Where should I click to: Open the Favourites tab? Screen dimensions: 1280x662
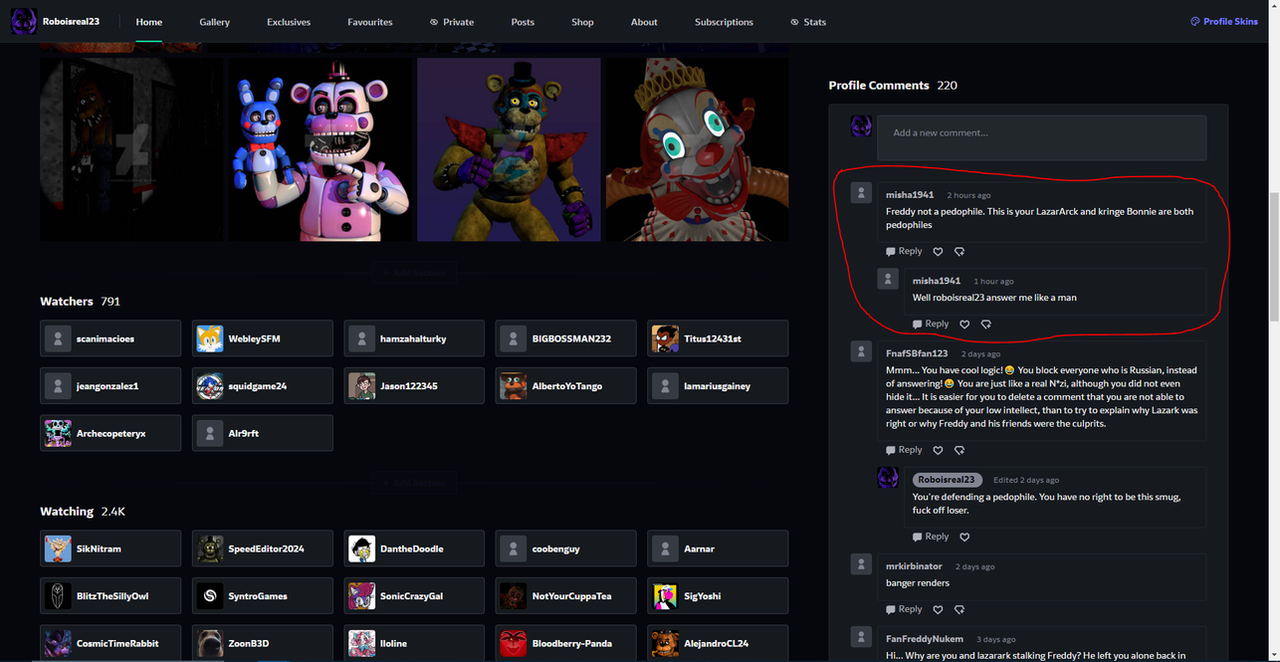click(x=370, y=22)
